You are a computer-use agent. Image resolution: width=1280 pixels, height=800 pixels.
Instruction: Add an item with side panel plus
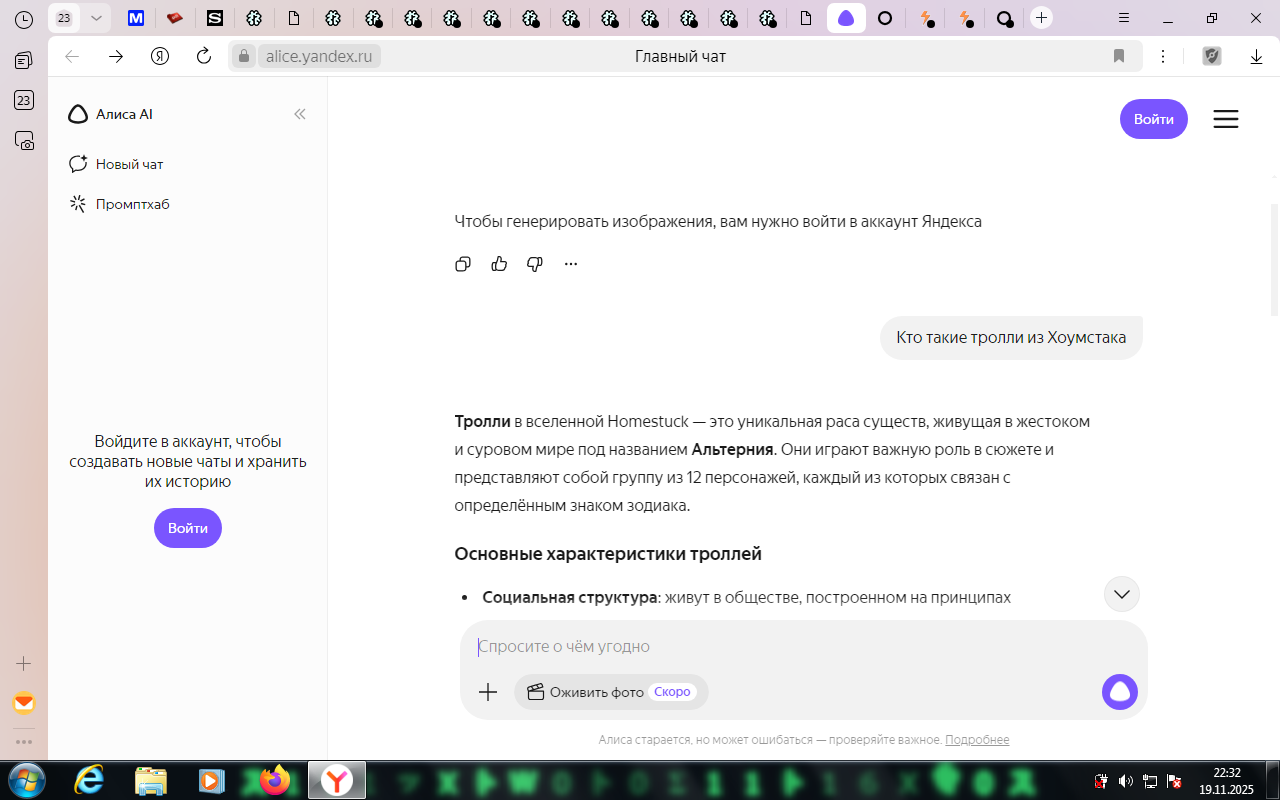(x=24, y=664)
